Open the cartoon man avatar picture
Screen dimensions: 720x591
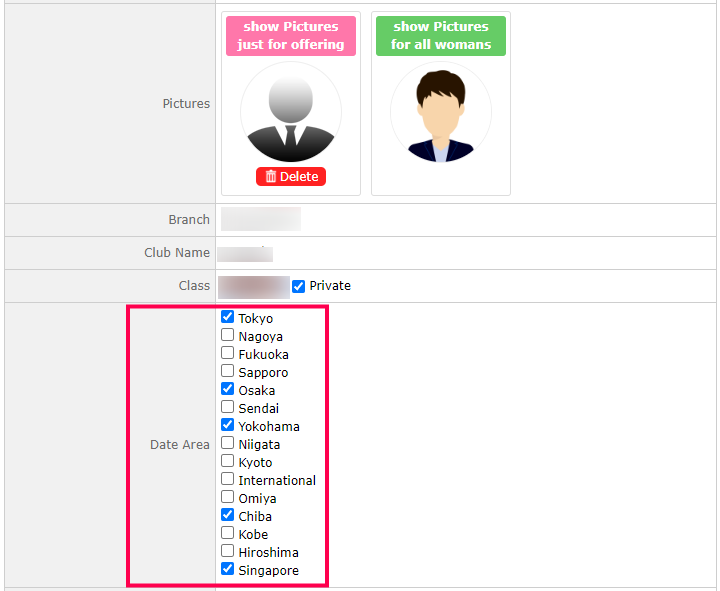[441, 113]
